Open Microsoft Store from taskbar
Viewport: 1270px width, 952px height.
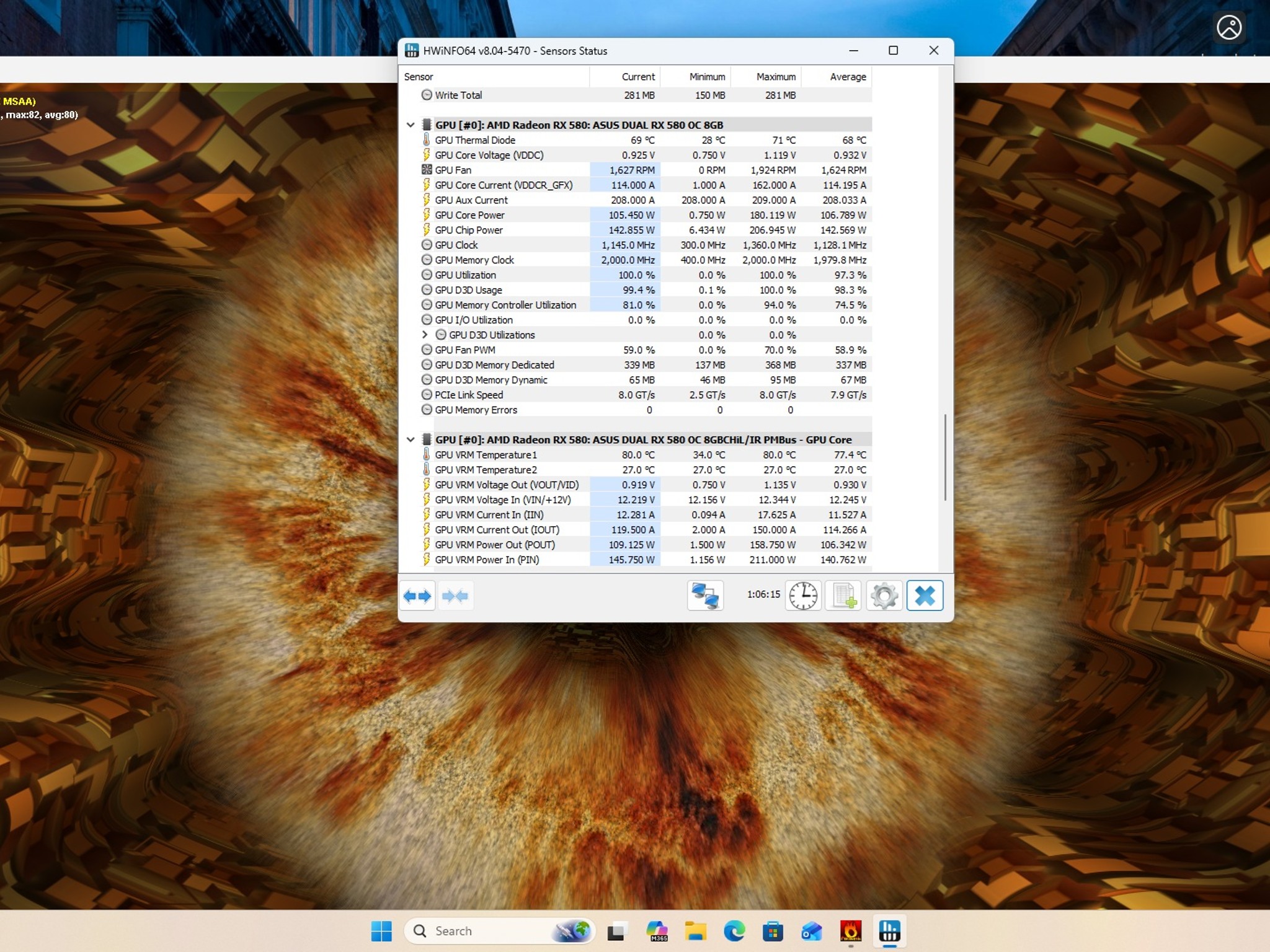pos(773,931)
